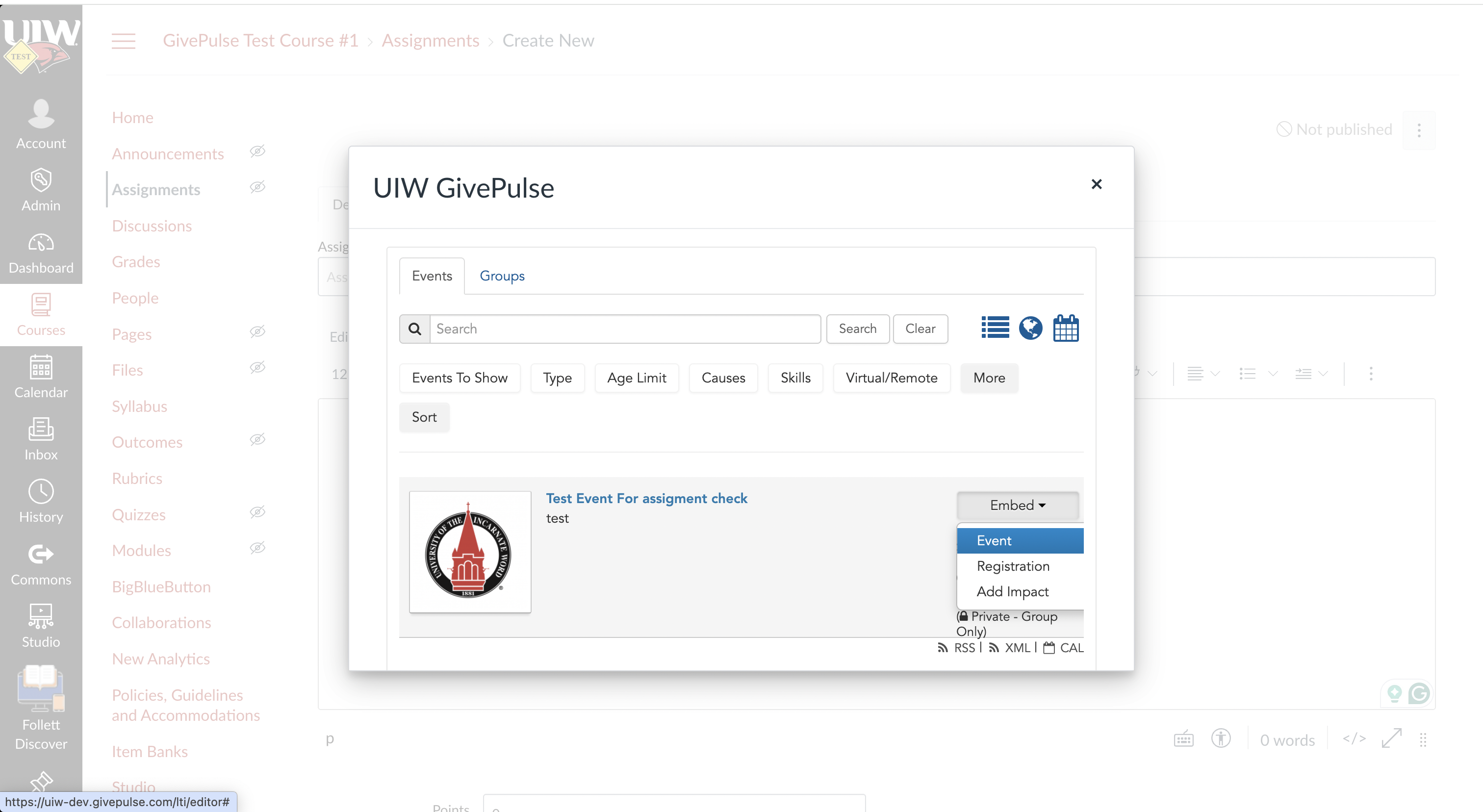Viewport: 1483px width, 812px height.
Task: Open the Sort dropdown
Action: coord(424,417)
